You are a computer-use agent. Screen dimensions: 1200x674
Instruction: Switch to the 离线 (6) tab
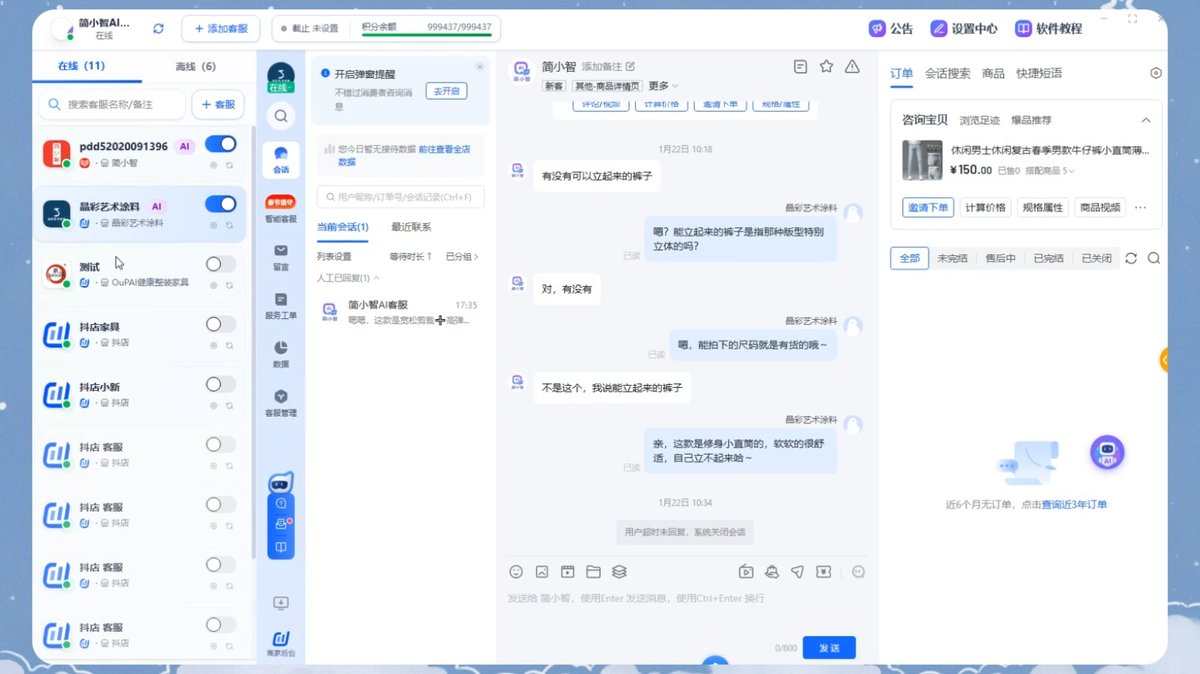[x=195, y=66]
